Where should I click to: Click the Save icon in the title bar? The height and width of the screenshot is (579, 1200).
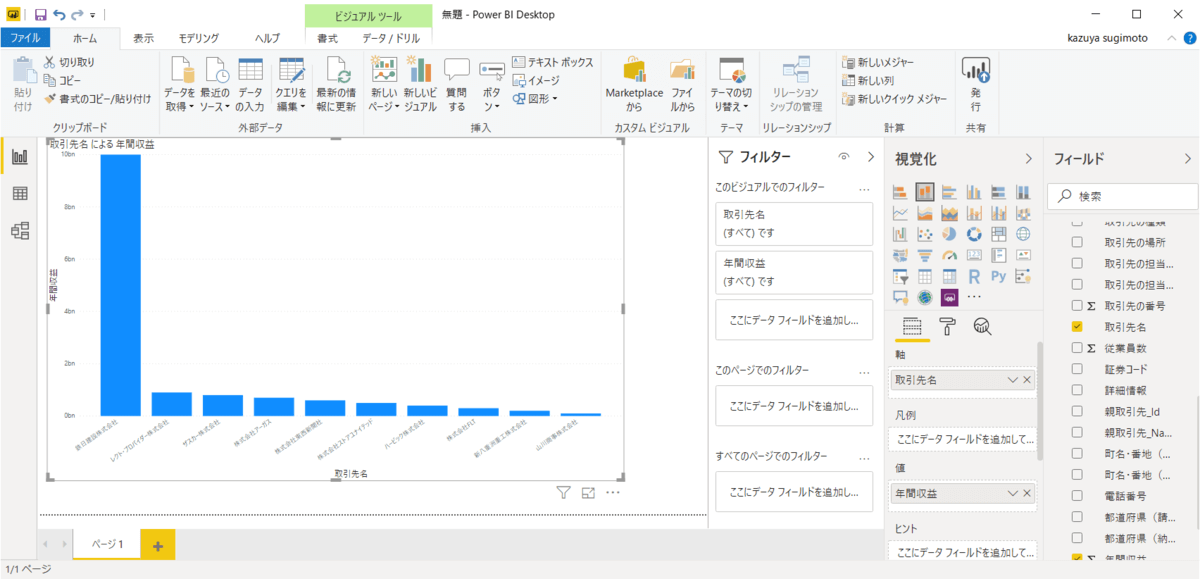point(40,15)
